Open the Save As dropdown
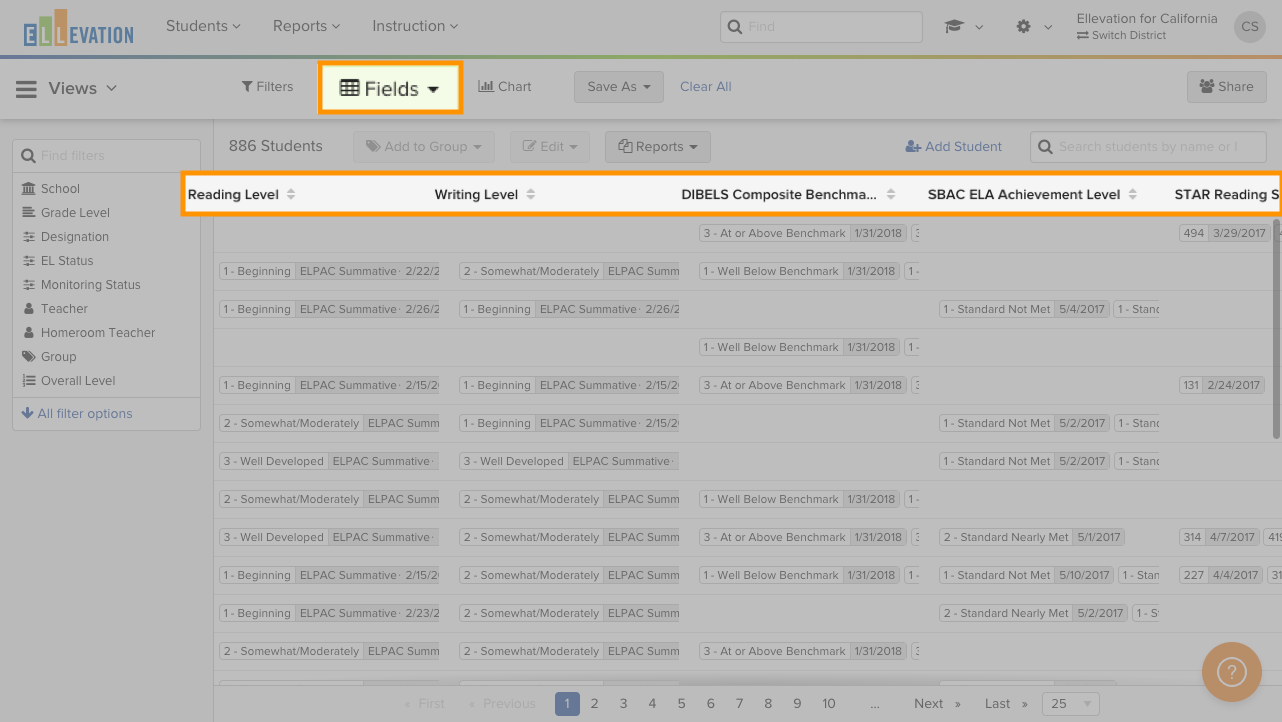 tap(619, 87)
